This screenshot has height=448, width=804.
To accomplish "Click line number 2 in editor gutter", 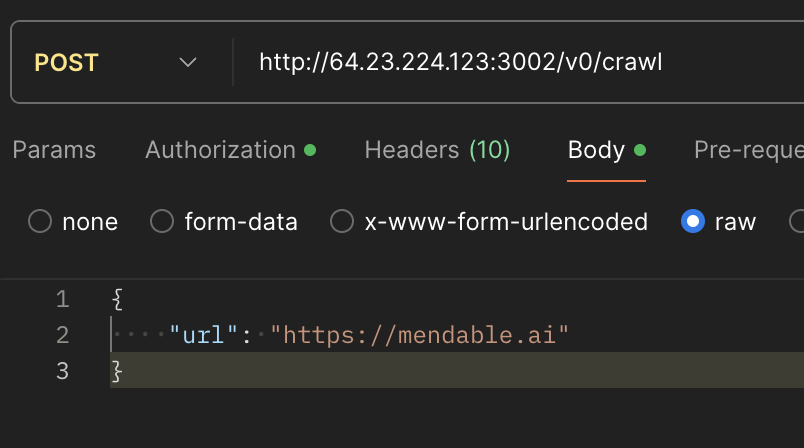I will [x=62, y=335].
